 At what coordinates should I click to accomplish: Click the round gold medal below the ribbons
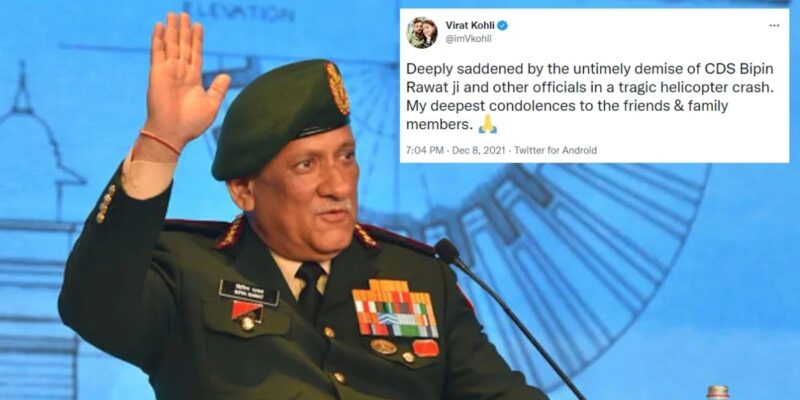click(x=384, y=346)
